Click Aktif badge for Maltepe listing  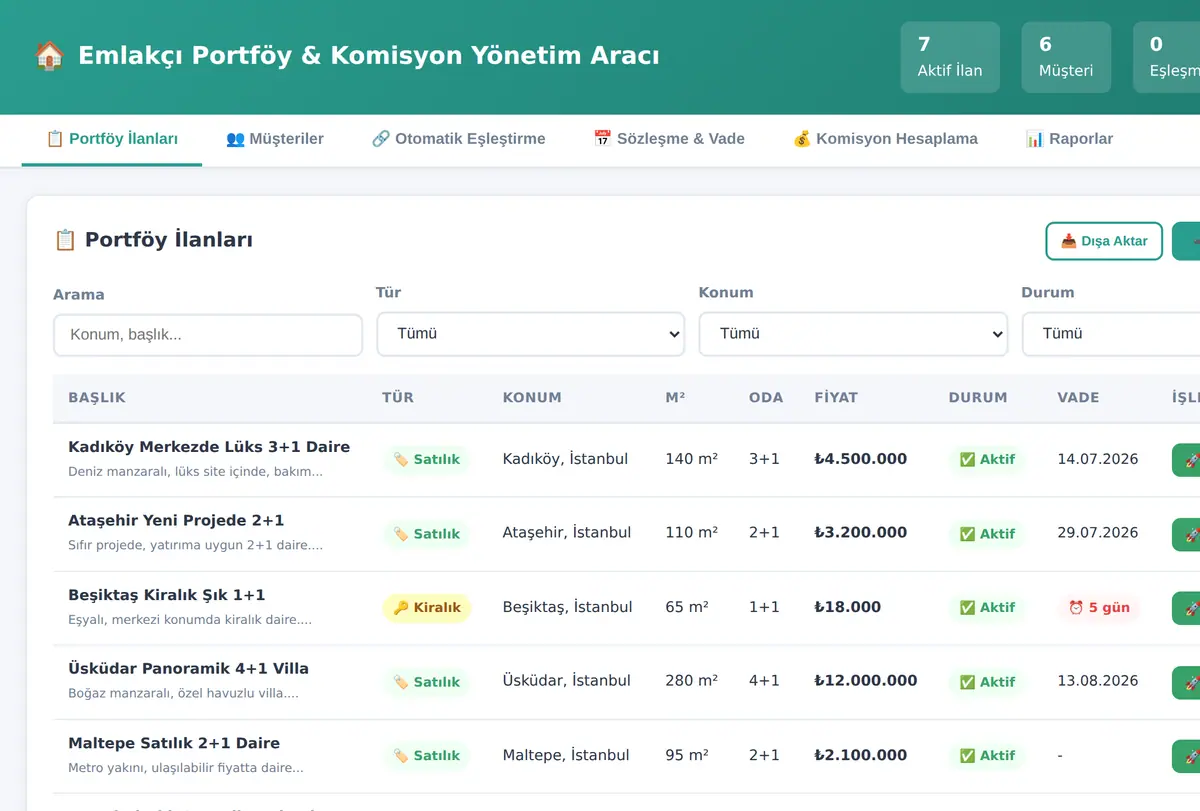987,756
